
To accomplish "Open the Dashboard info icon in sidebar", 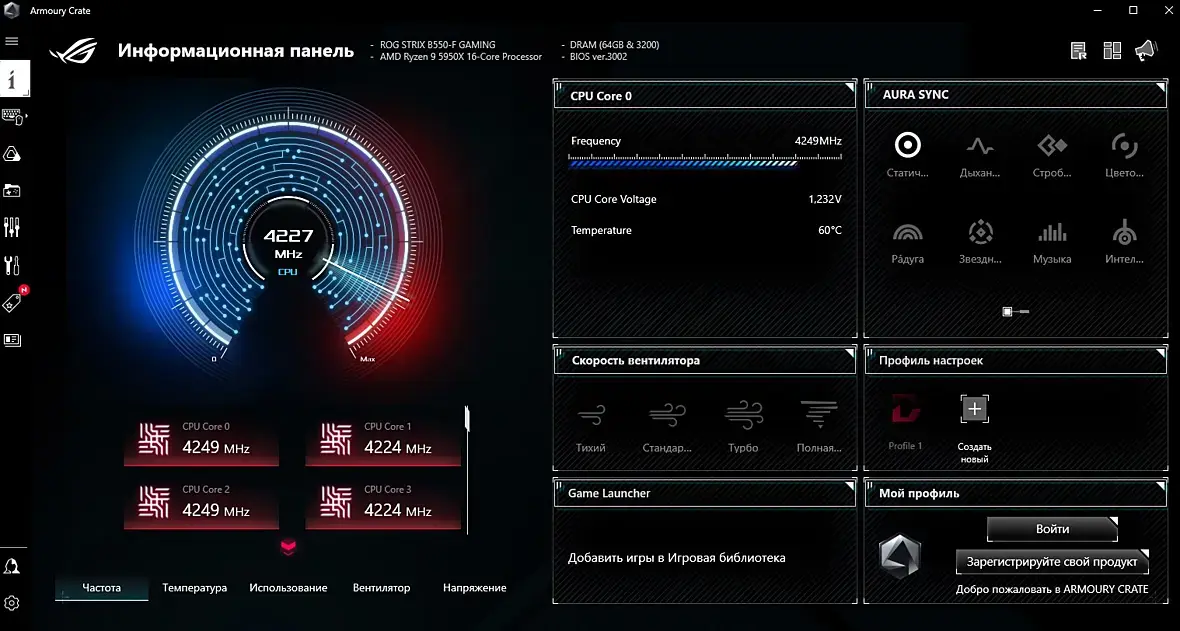I will click(x=14, y=79).
